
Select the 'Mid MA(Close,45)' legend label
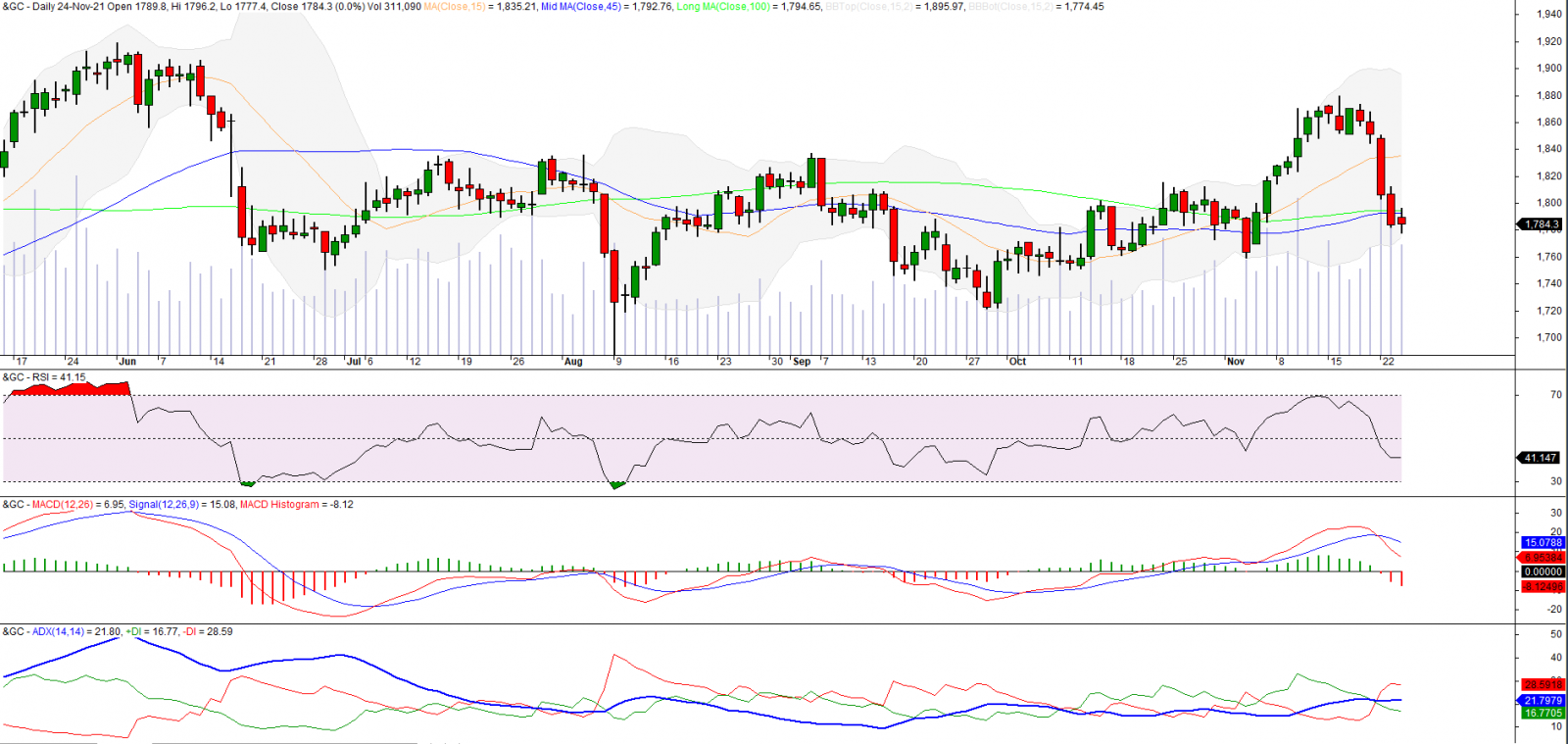(580, 7)
